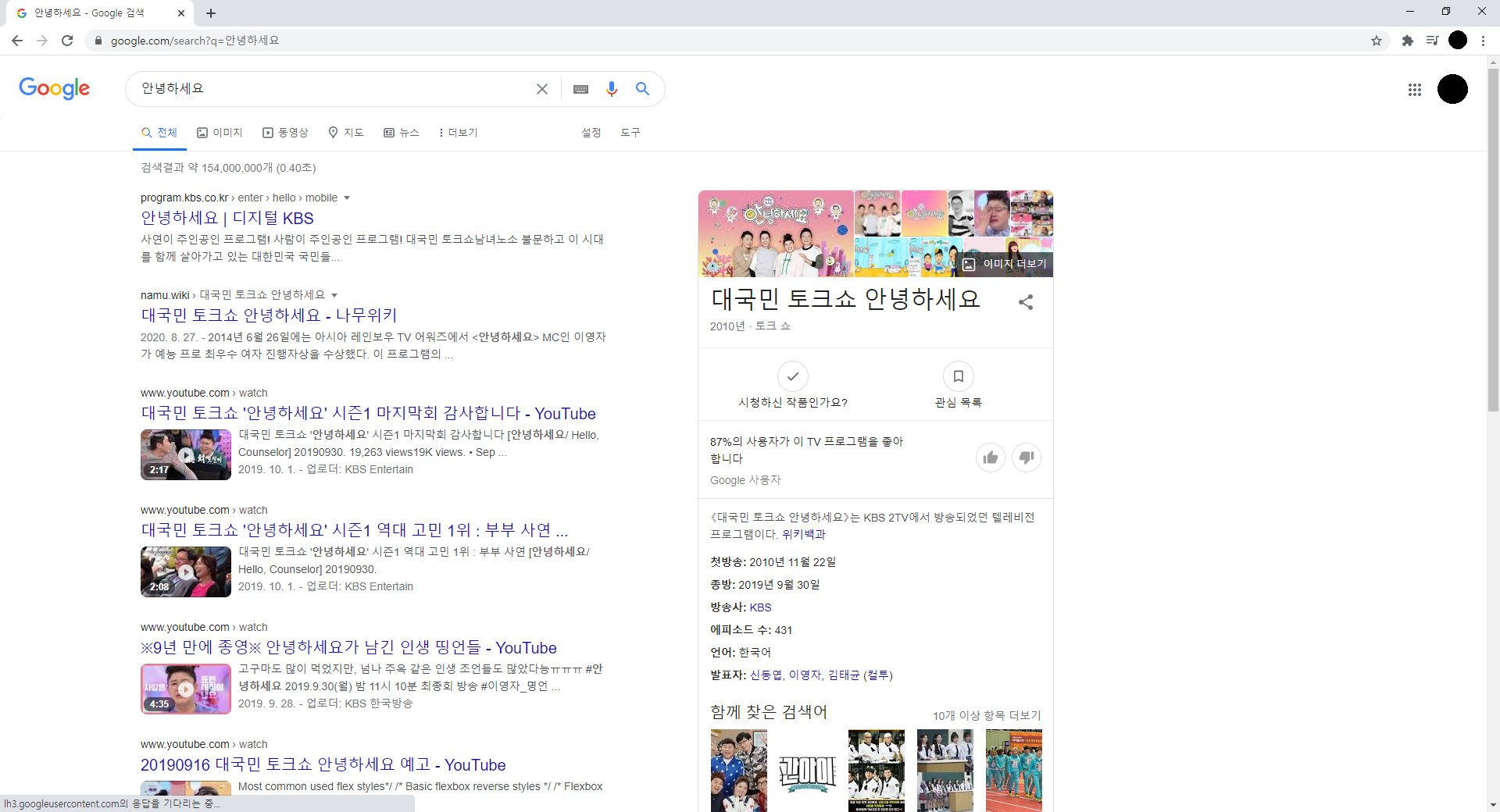Open the media control icon in toolbar
Image resolution: width=1500 pixels, height=812 pixels.
[1432, 41]
